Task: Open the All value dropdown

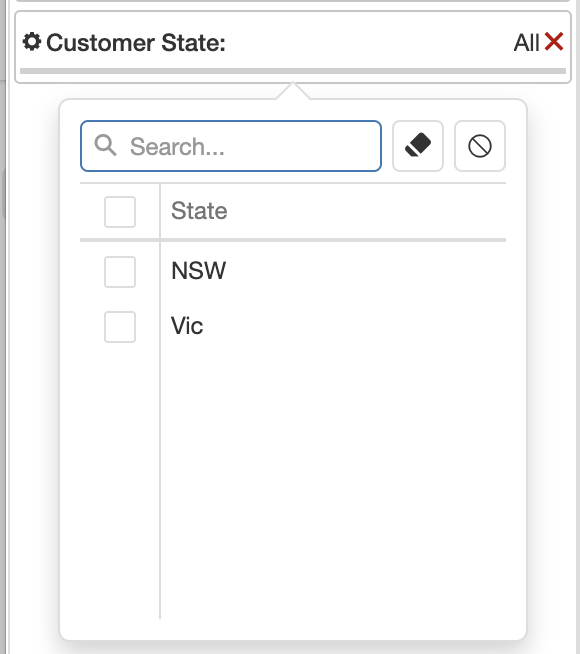Action: 527,43
